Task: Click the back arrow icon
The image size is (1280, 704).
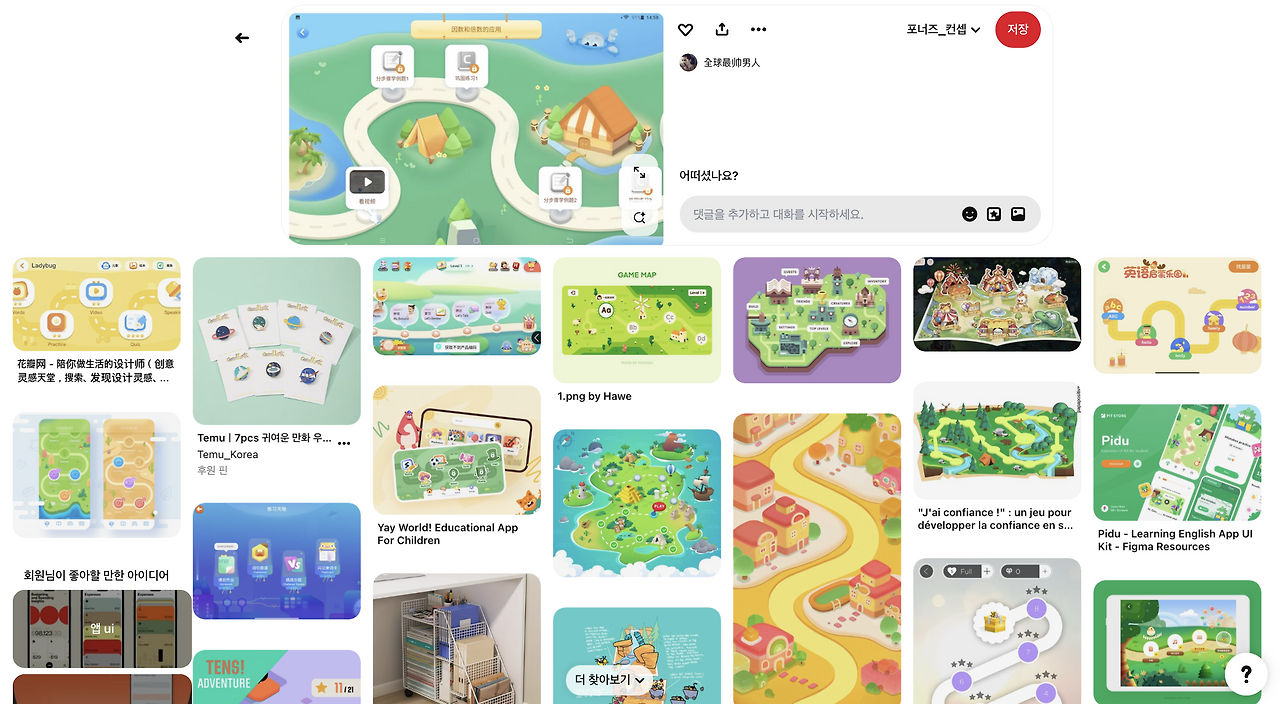Action: click(x=242, y=38)
